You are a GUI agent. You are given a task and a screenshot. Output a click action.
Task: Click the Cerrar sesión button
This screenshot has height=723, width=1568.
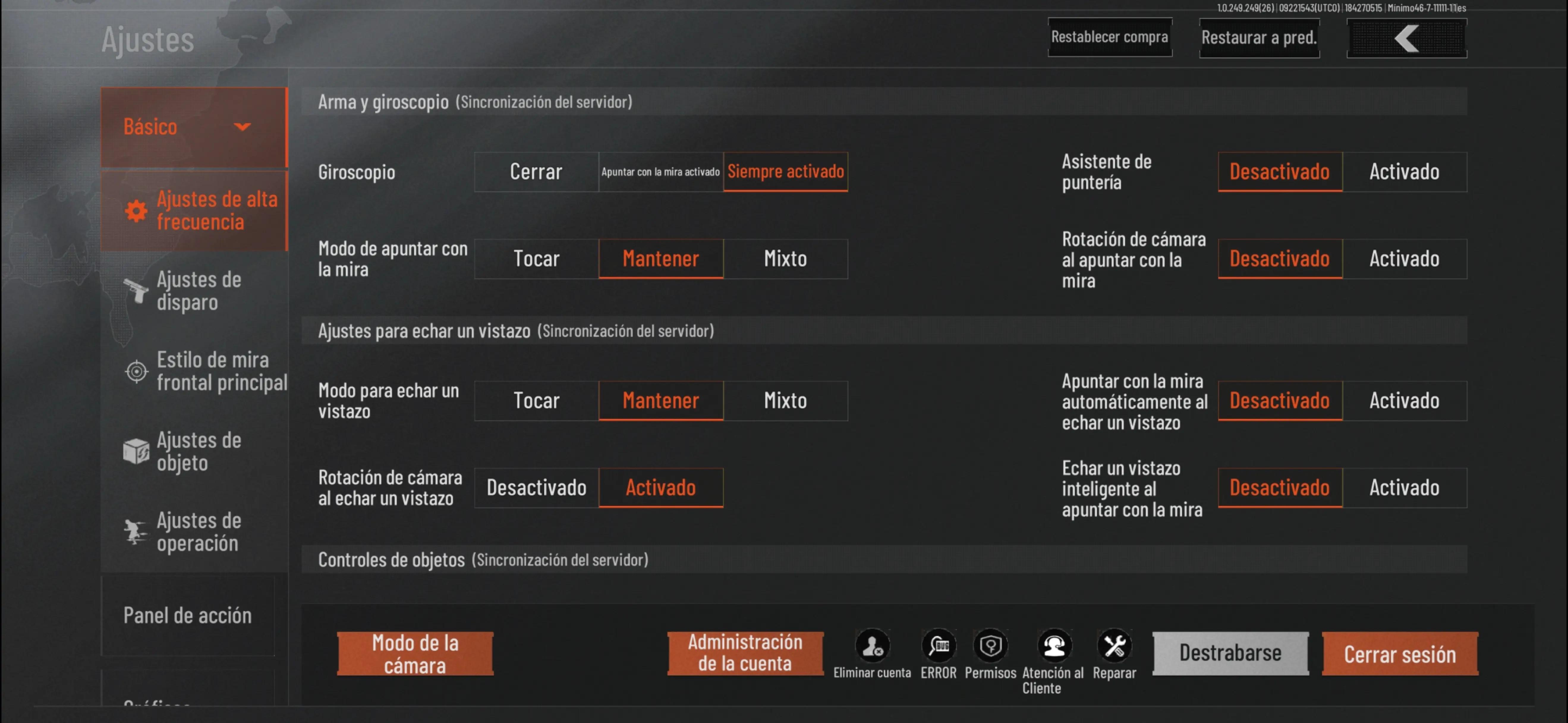[1400, 653]
